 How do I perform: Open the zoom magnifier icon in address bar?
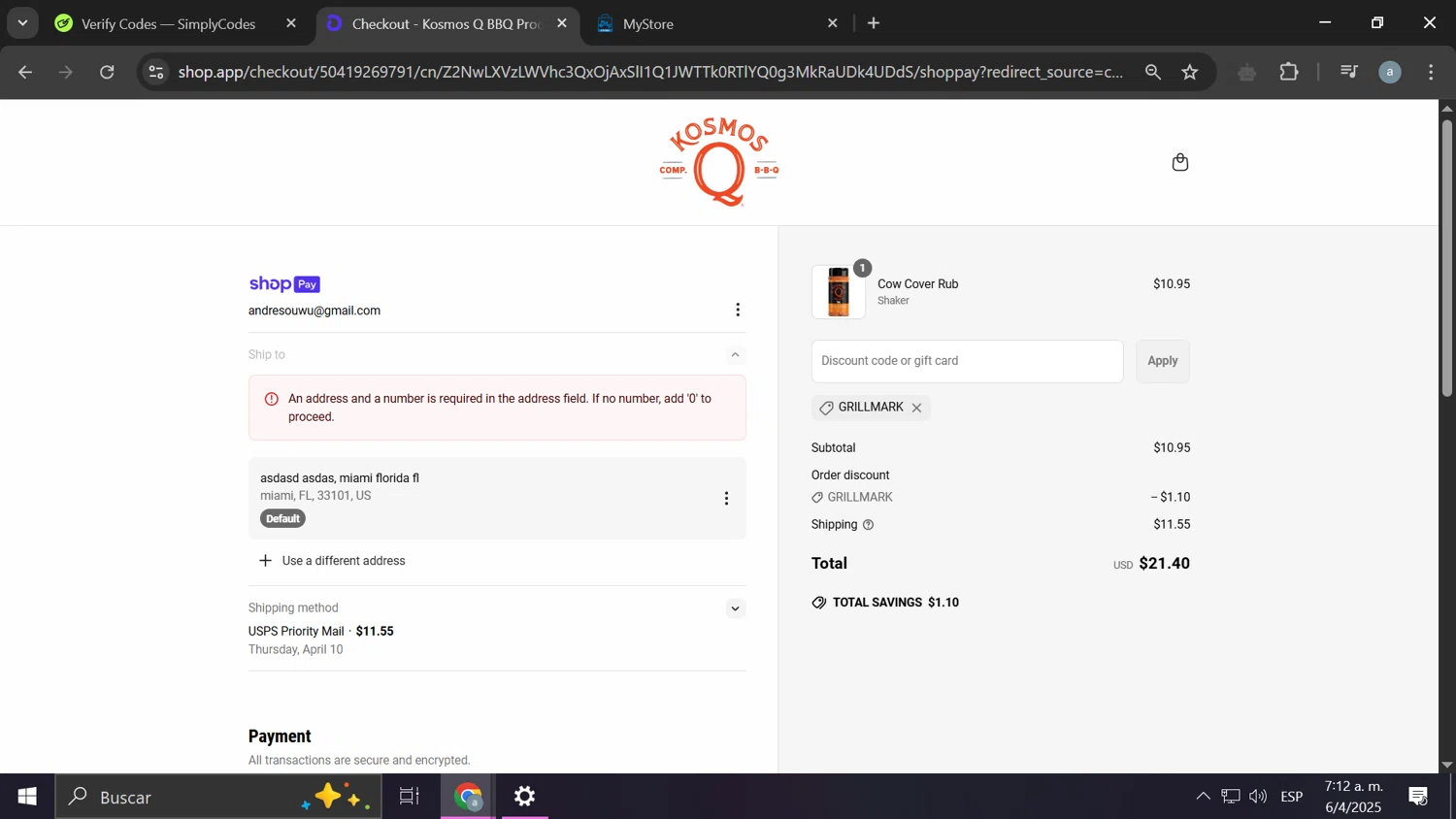[1153, 72]
